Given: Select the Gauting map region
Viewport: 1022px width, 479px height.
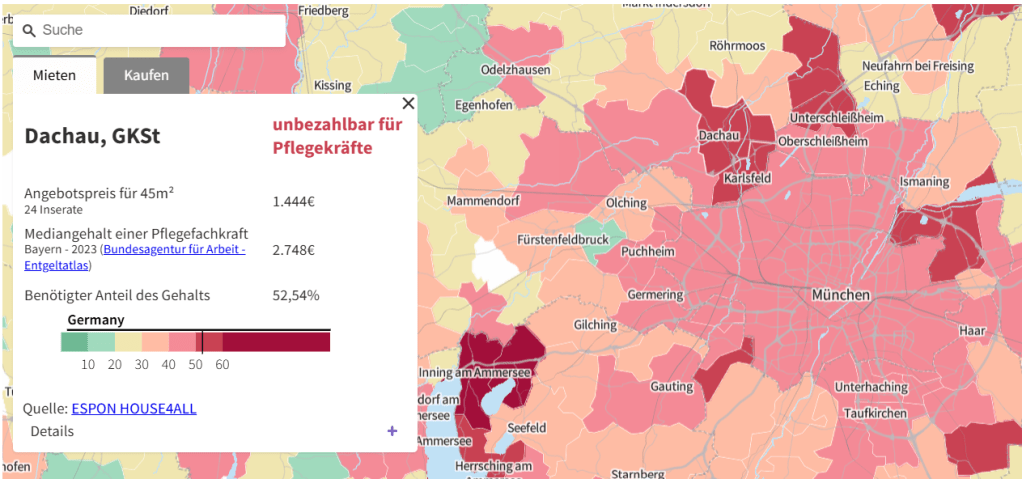Looking at the screenshot, I should coord(671,386).
